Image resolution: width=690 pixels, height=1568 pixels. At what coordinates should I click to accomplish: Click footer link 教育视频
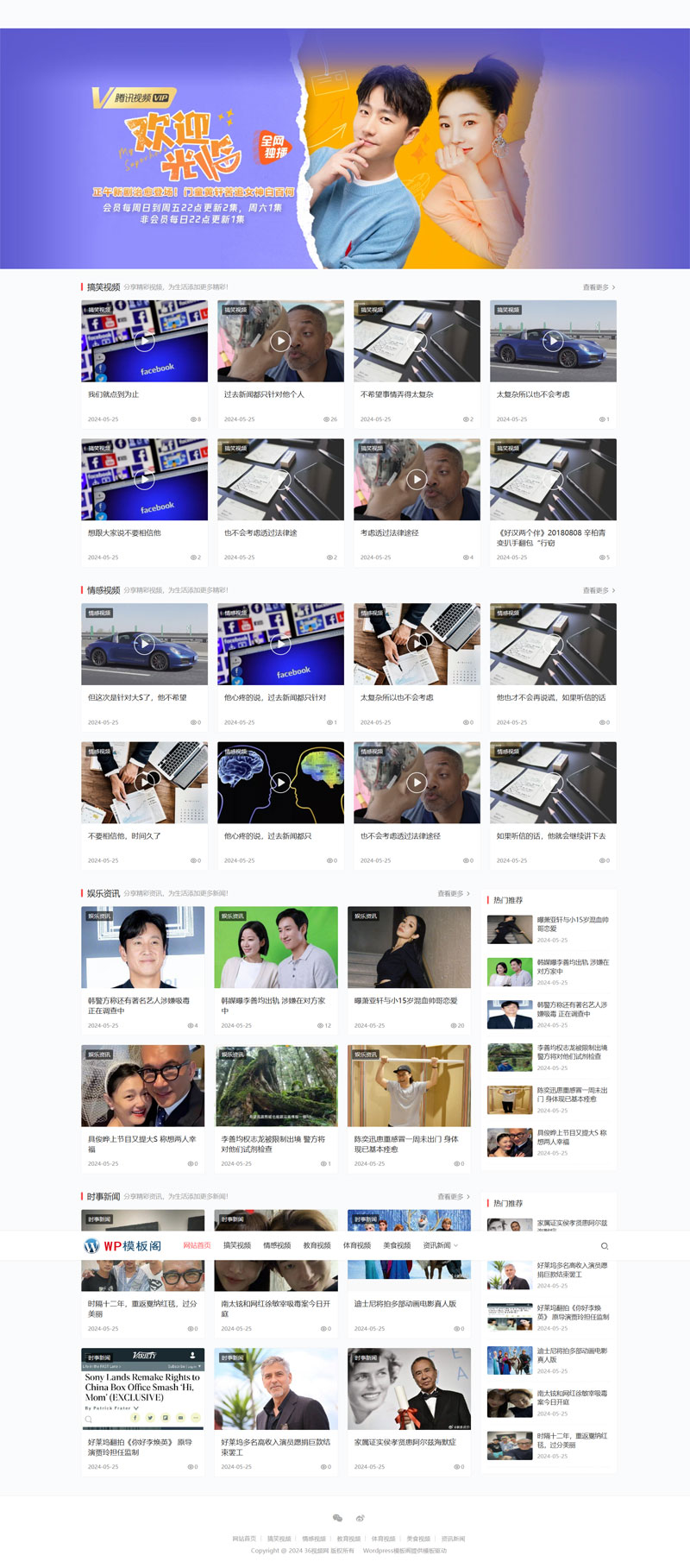pyautogui.click(x=348, y=1539)
